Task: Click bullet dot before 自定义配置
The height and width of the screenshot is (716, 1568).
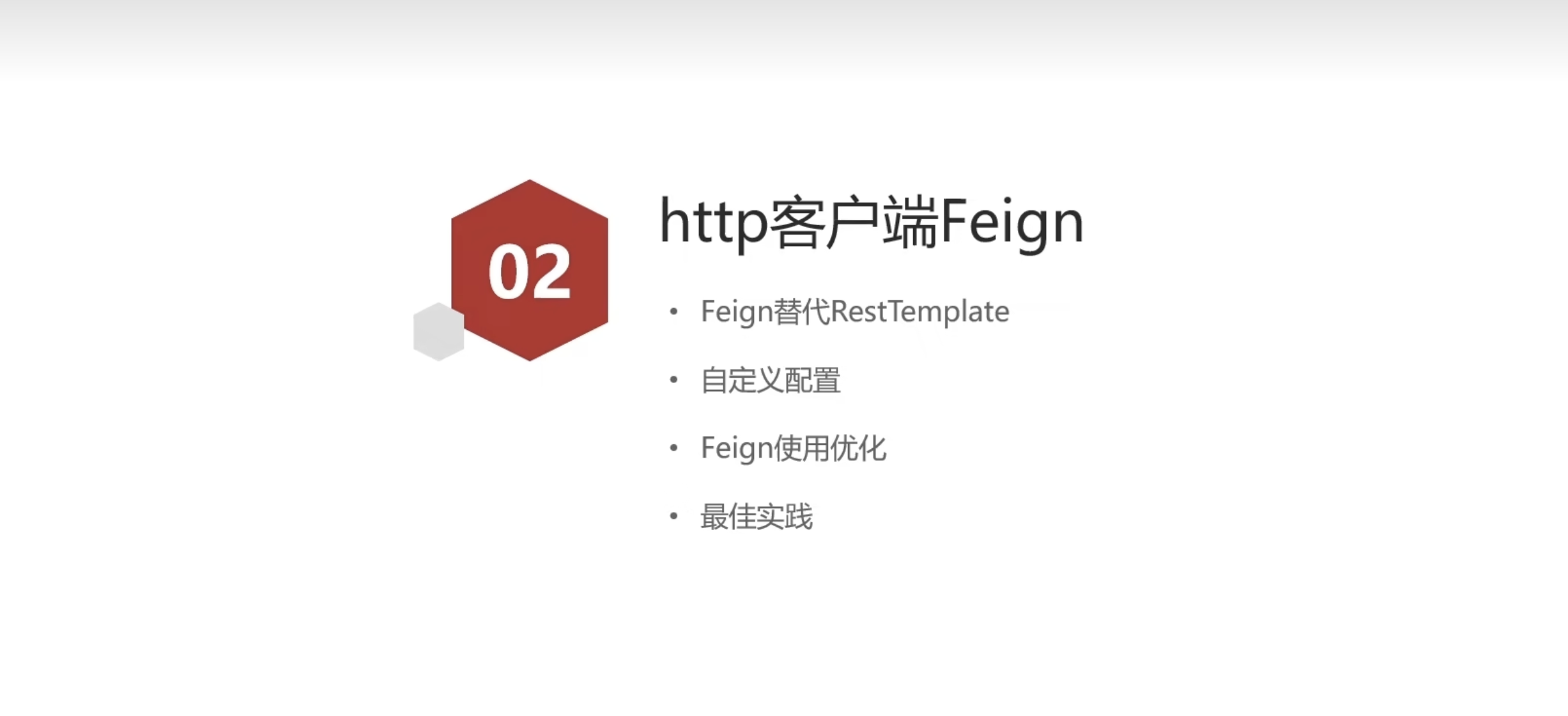Action: click(673, 380)
